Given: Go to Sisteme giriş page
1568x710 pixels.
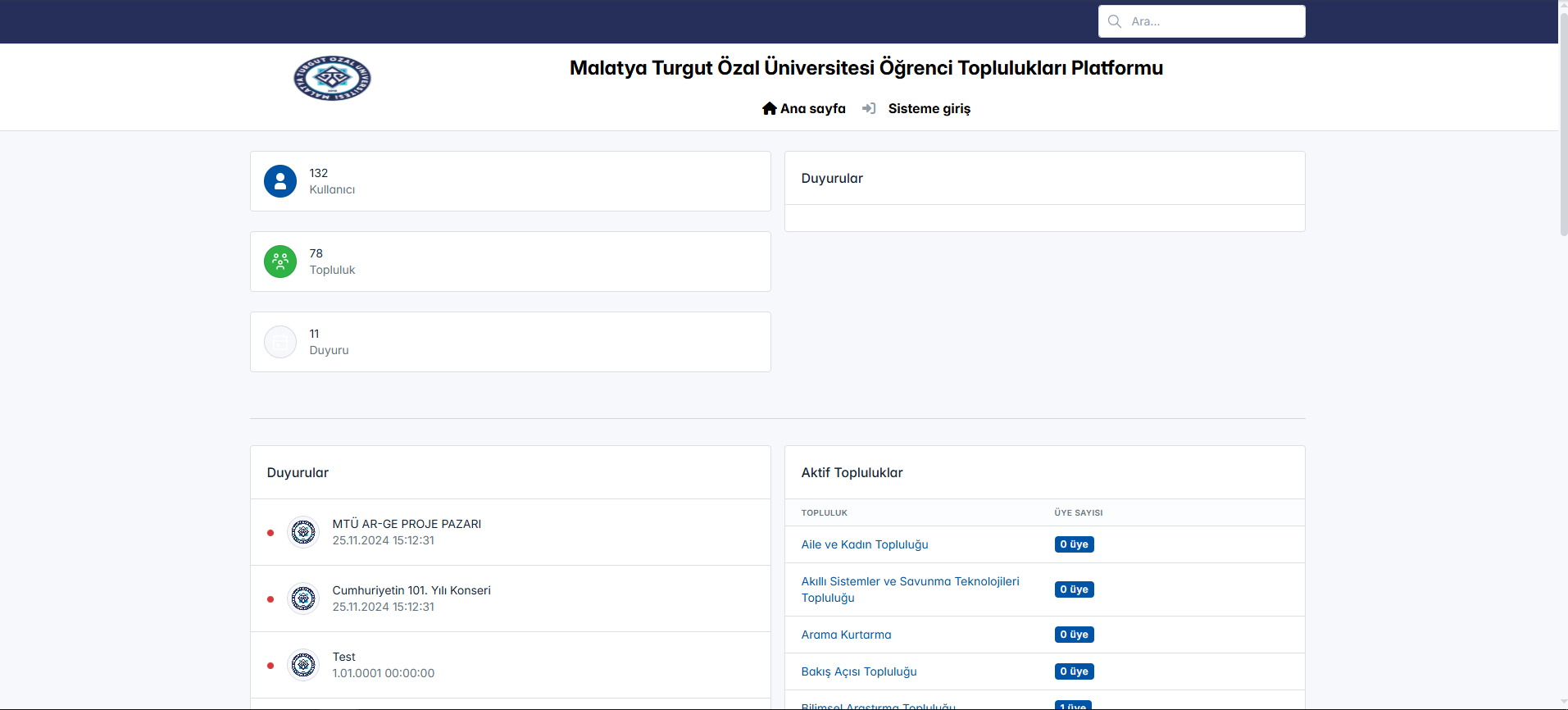Looking at the screenshot, I should point(929,108).
